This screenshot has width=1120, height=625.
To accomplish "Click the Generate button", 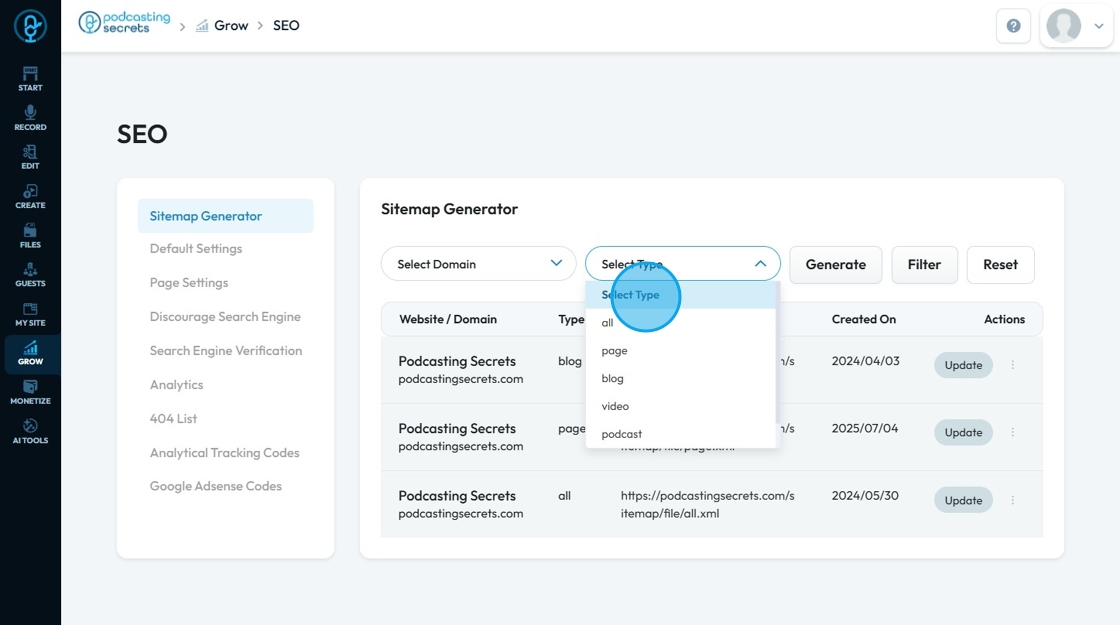I will (x=835, y=265).
